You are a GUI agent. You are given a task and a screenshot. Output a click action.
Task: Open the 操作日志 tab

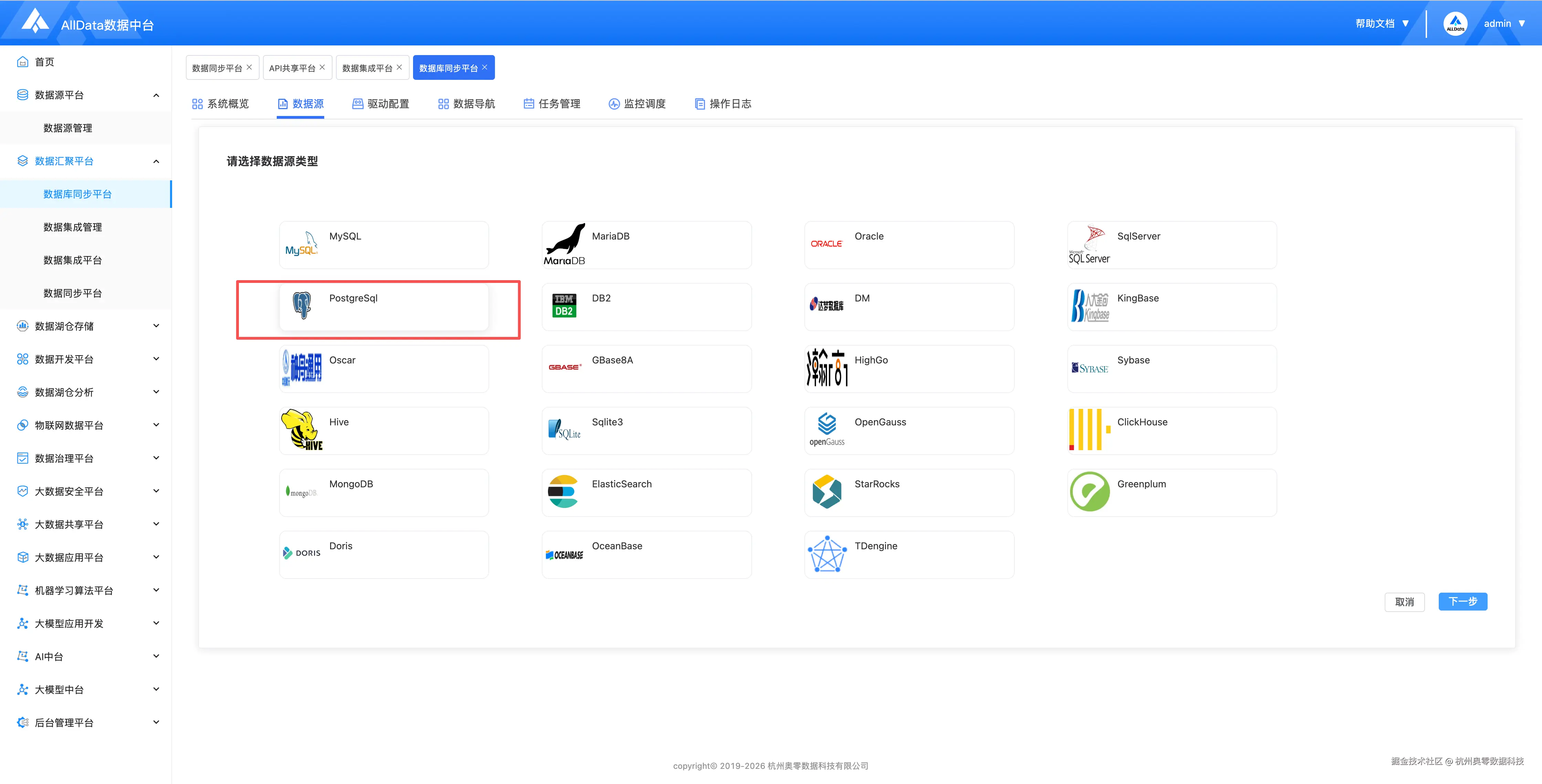[x=722, y=104]
